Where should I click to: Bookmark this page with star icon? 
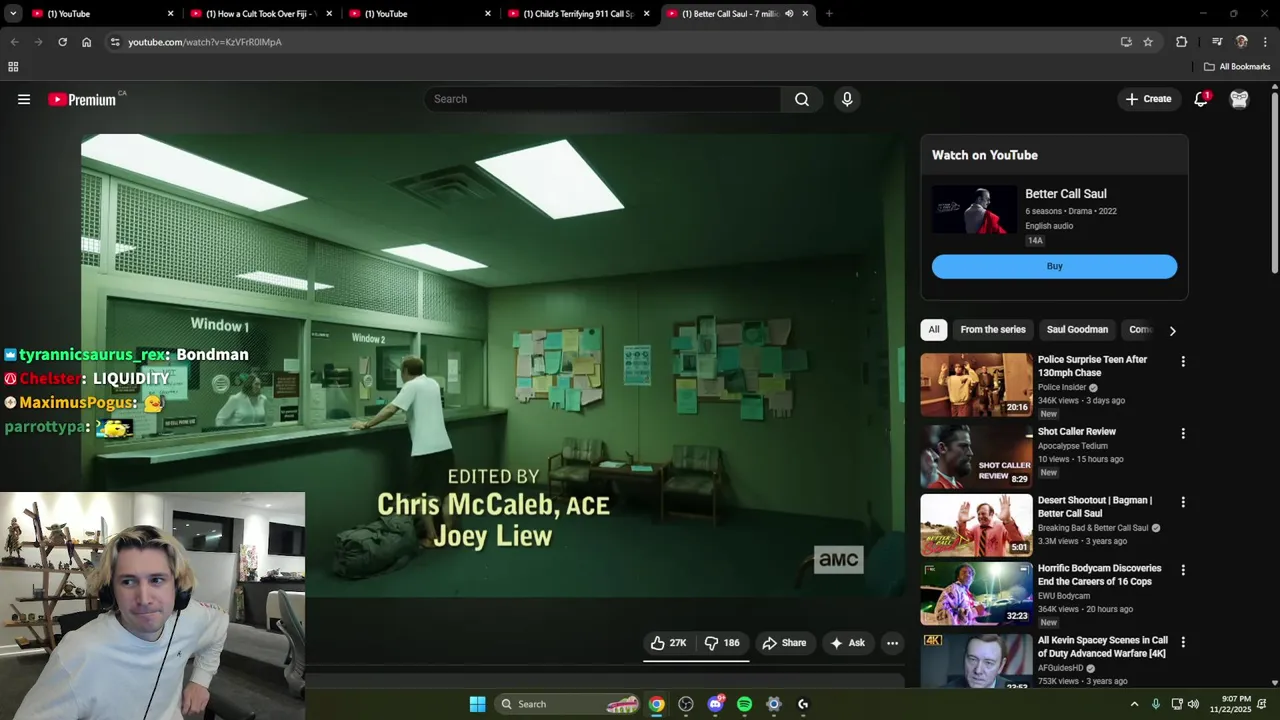point(1148,42)
